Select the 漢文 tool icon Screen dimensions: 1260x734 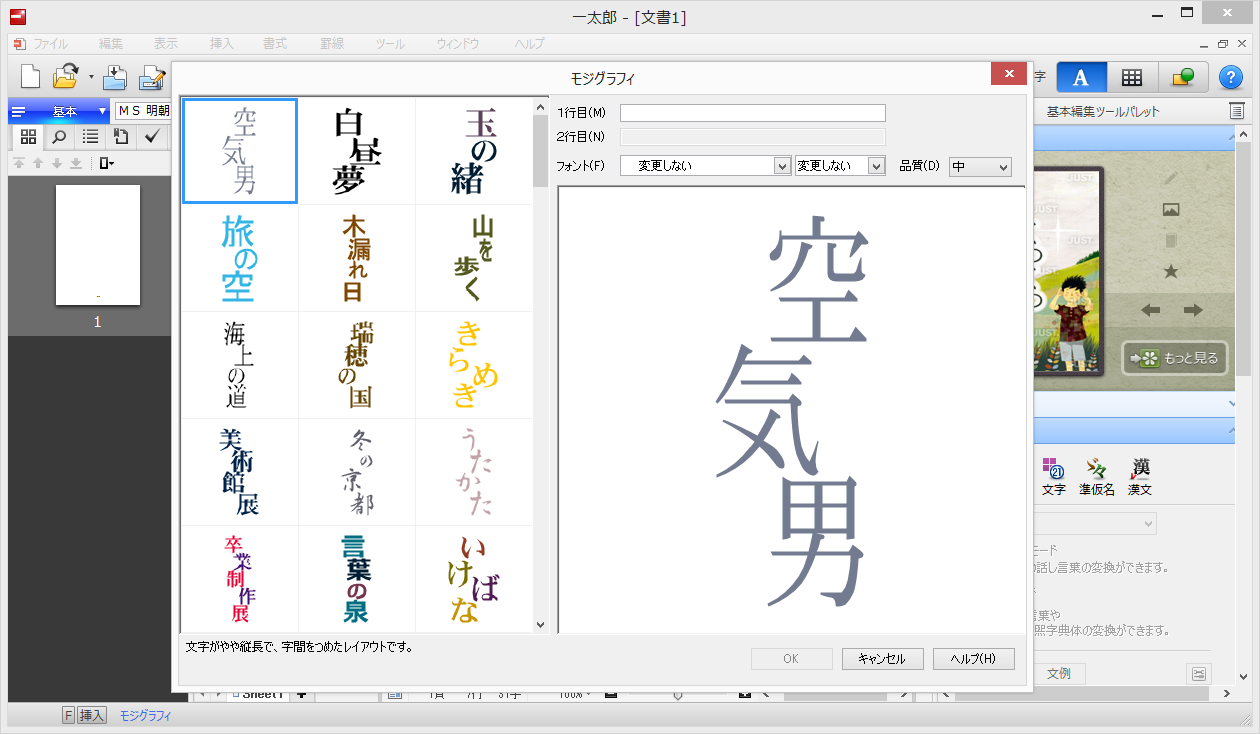1139,473
